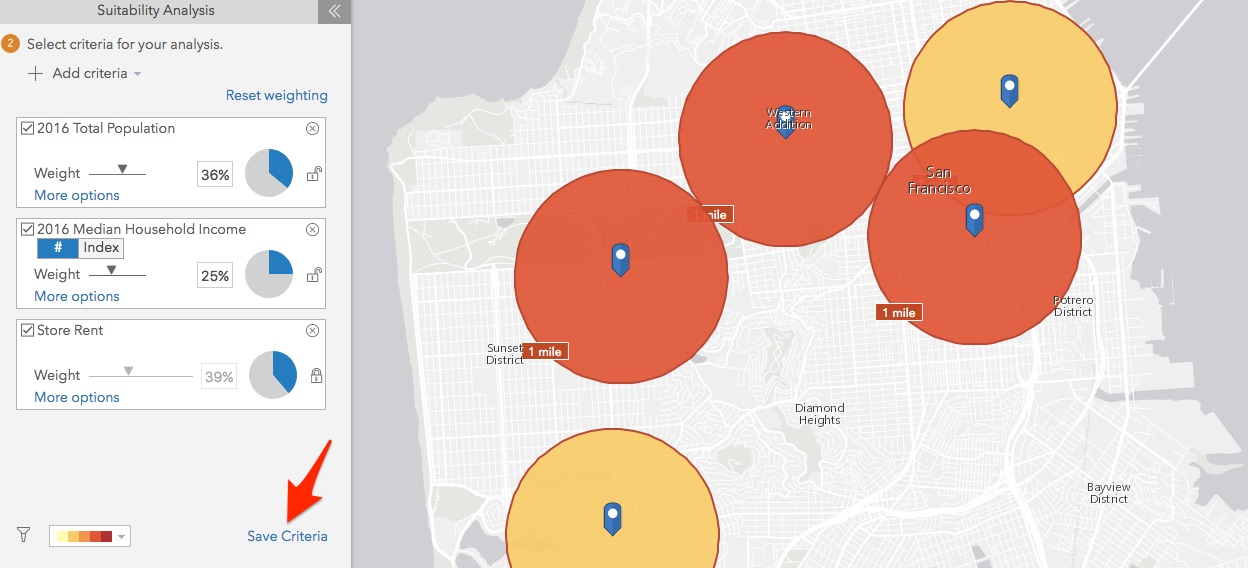Remove the Store Rent criterion
The height and width of the screenshot is (568, 1248).
(312, 330)
